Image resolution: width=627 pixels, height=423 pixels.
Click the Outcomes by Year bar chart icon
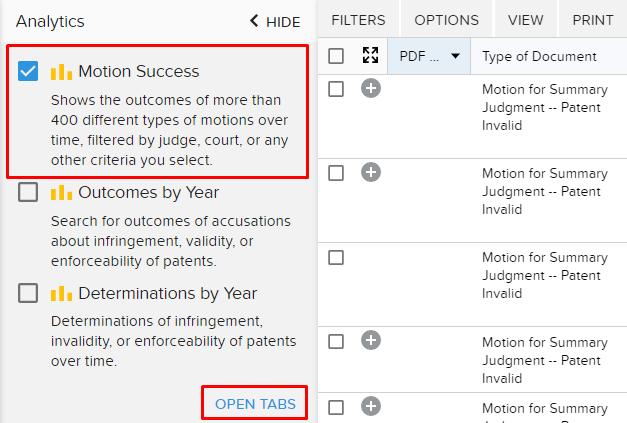click(x=61, y=193)
